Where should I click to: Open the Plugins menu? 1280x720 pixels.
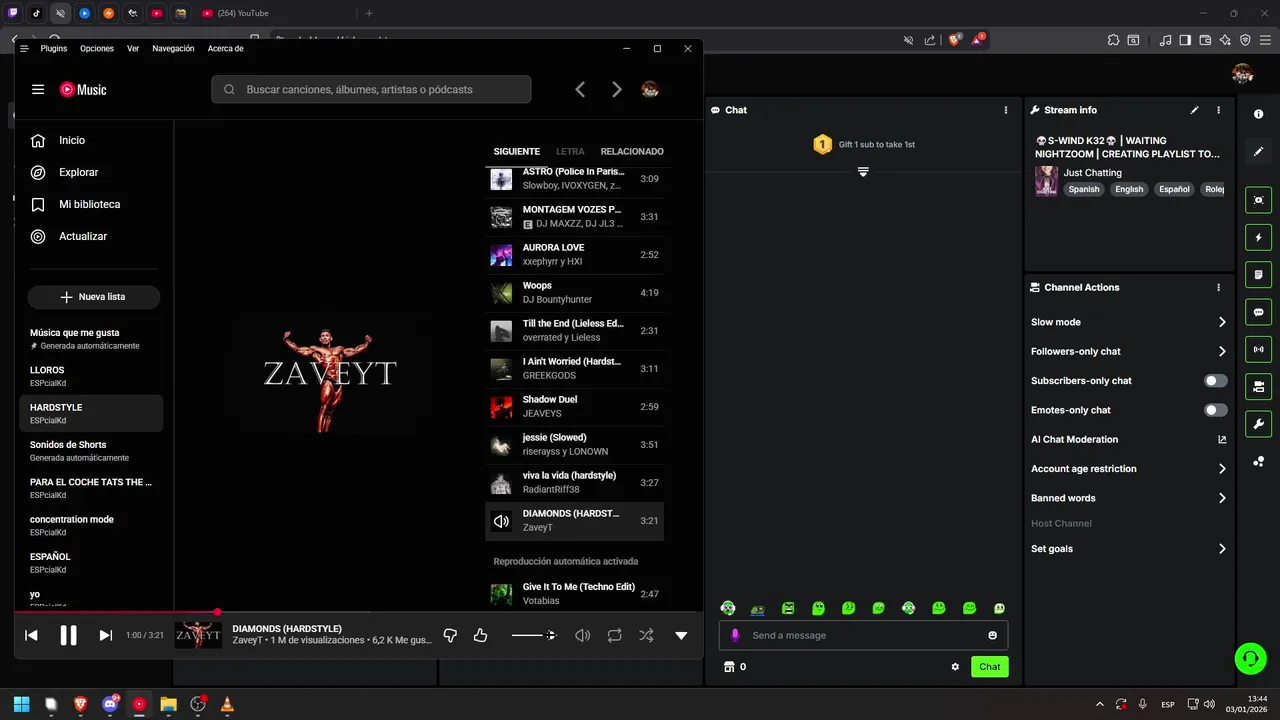point(54,48)
